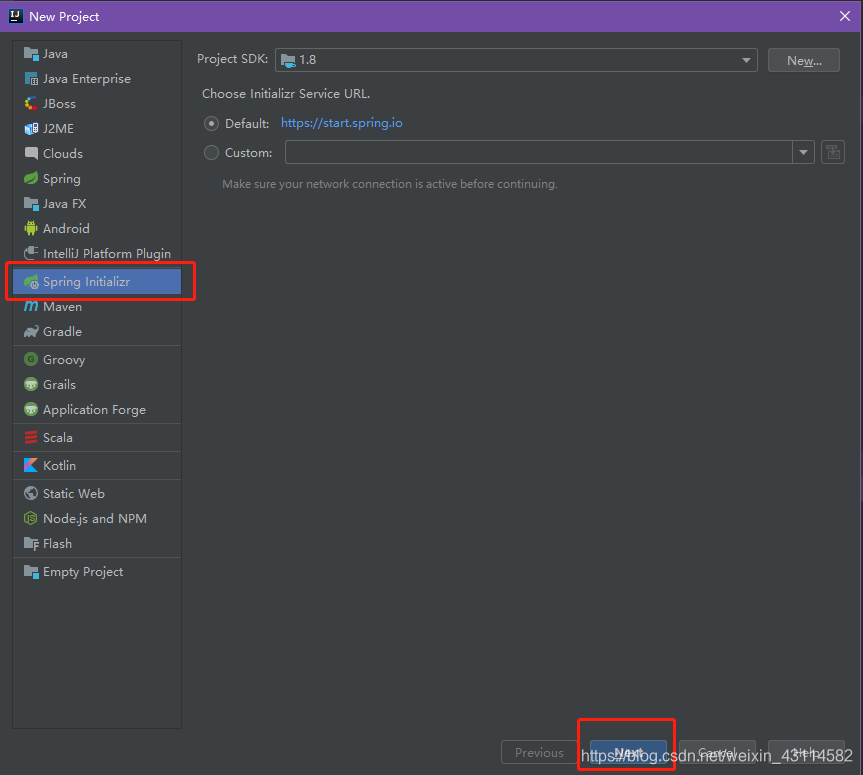The image size is (863, 775).
Task: Select Grails text in list
Action: tap(59, 385)
